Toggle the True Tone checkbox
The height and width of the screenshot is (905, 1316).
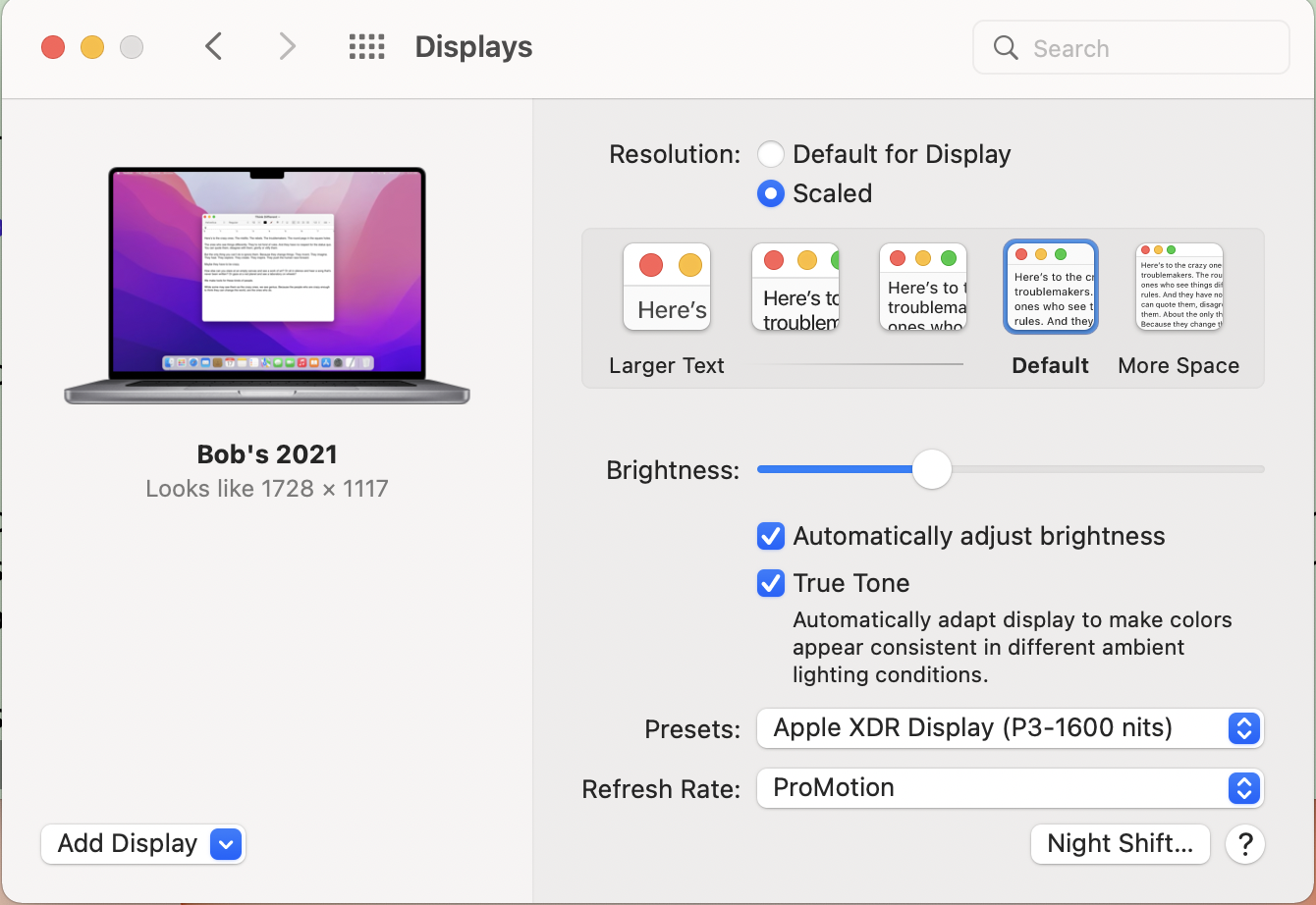(771, 583)
